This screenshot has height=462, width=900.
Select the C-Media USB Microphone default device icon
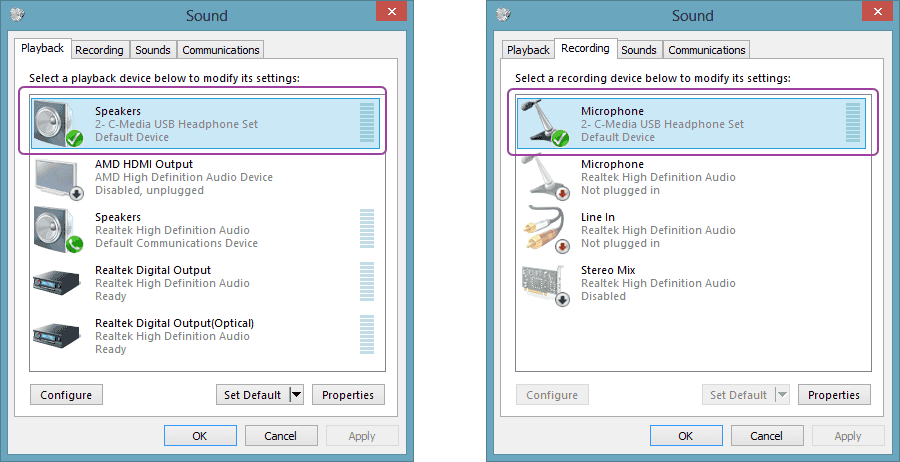[543, 123]
